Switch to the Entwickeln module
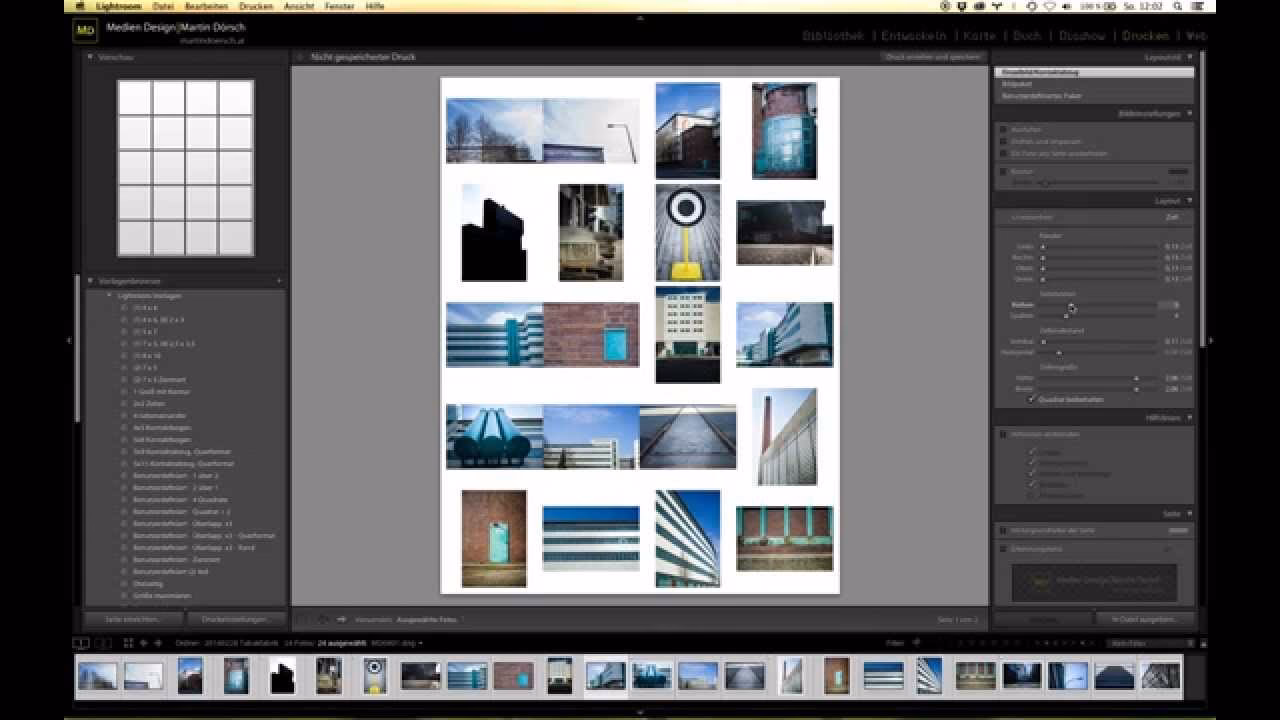The width and height of the screenshot is (1280, 720). point(915,36)
